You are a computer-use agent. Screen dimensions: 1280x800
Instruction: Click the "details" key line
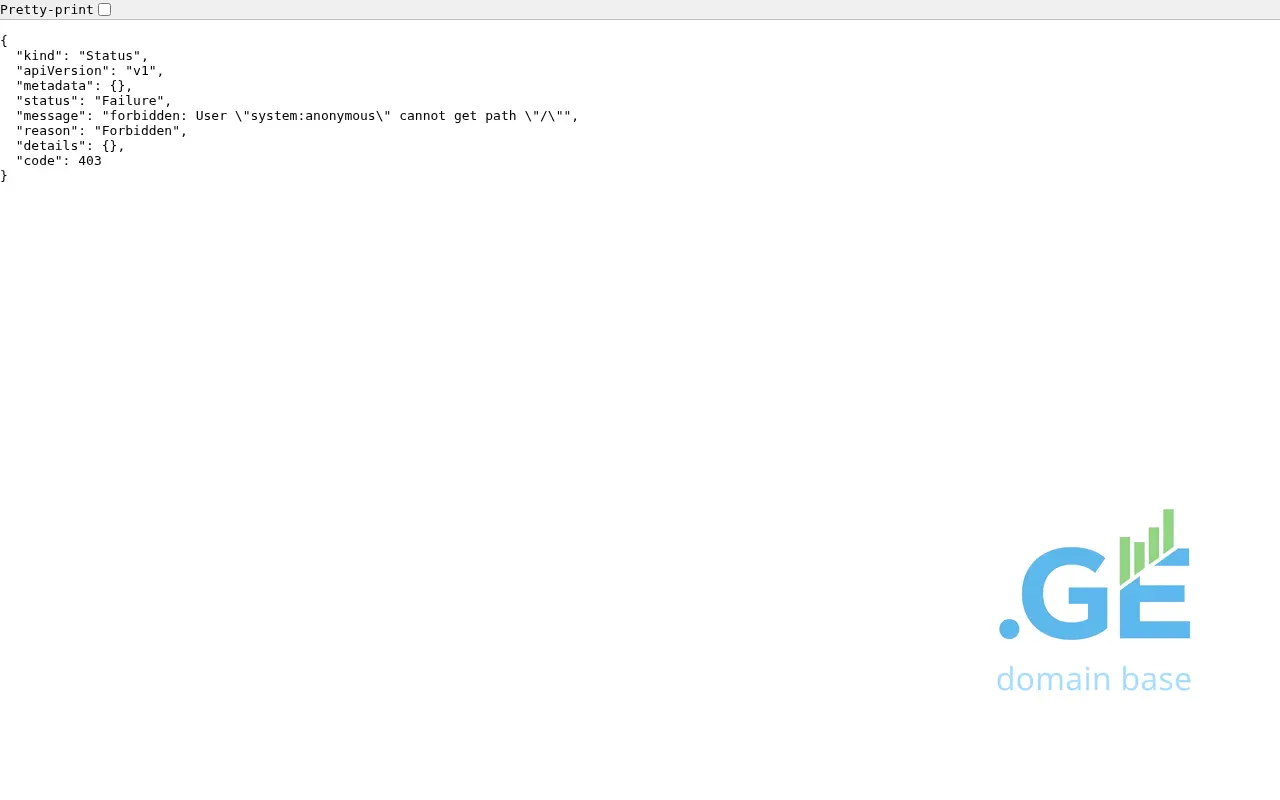coord(51,146)
